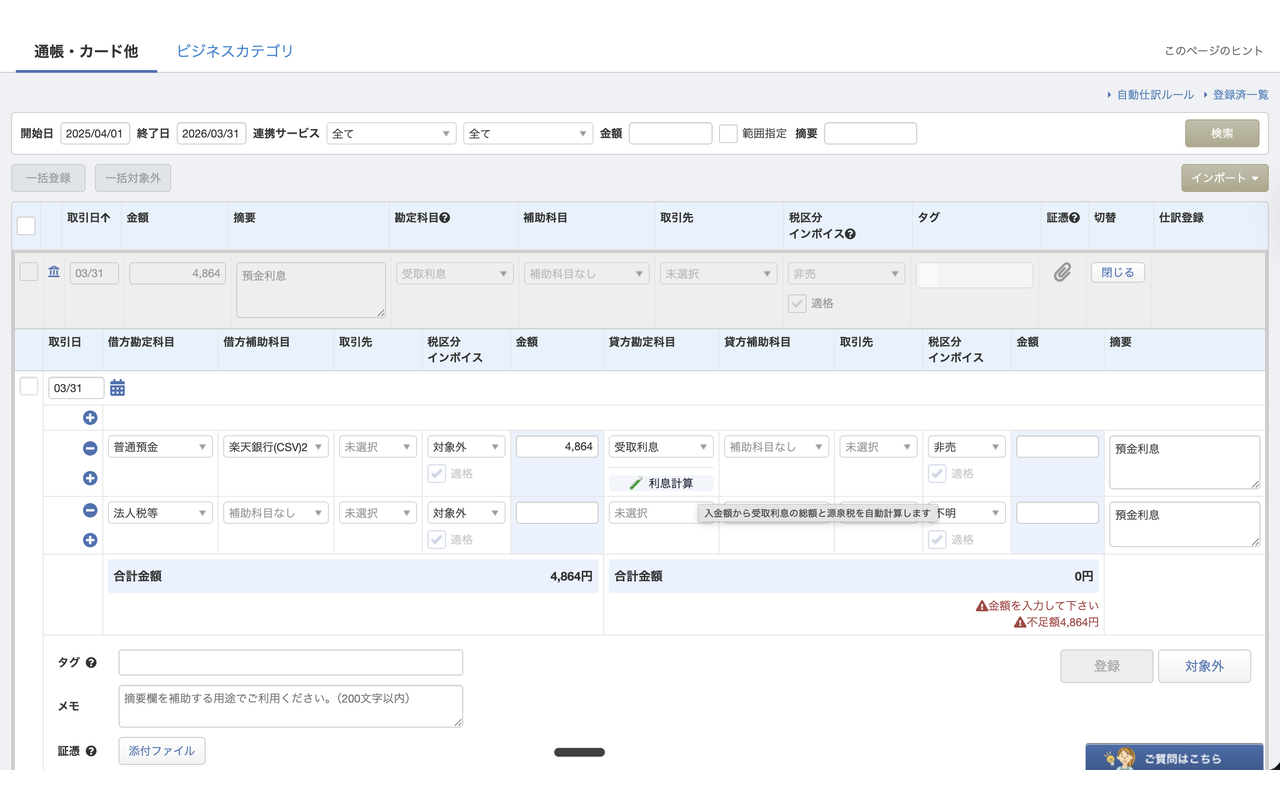Screen dimensions: 1280x800
Task: Open the 自動仕訳ルール link
Action: [1155, 95]
